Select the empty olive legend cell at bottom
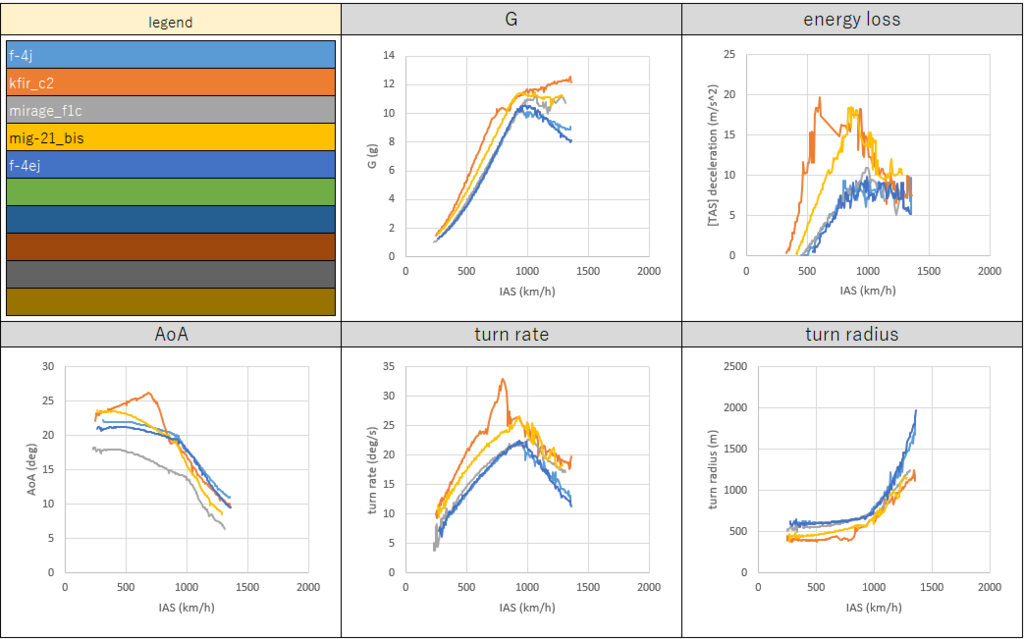Screen dimensions: 1024x639 pos(170,301)
